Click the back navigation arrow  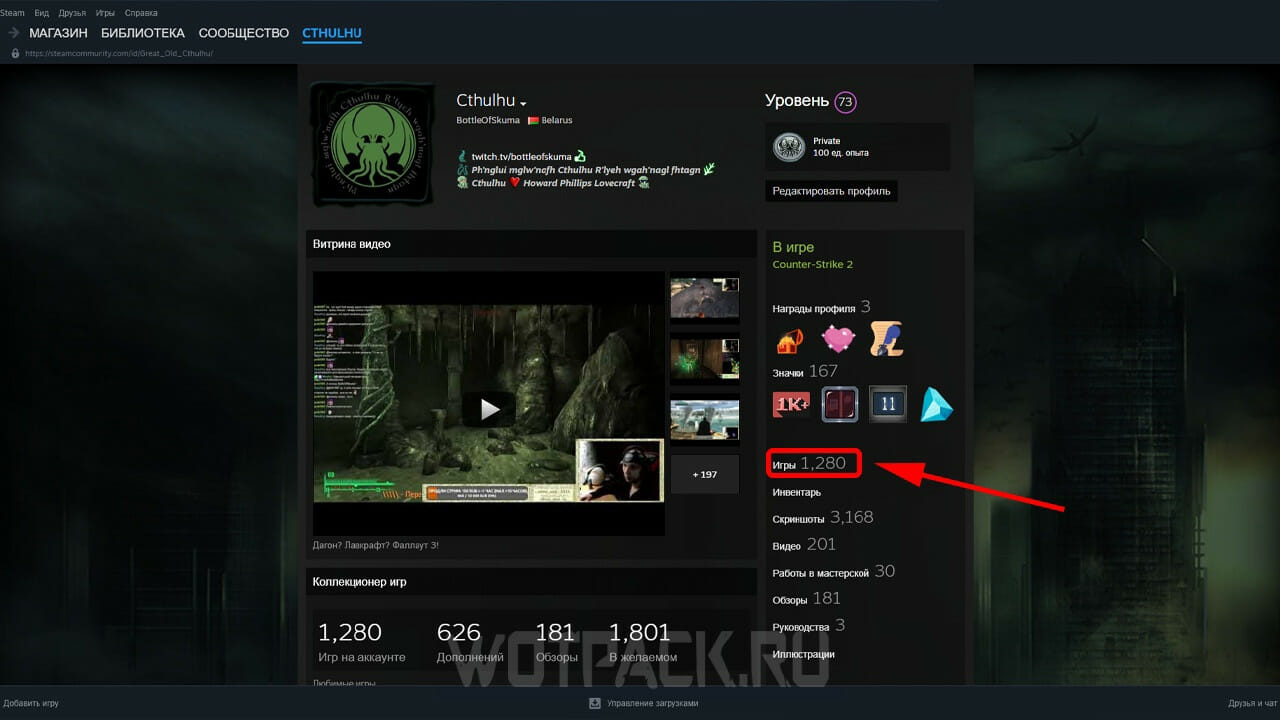coord(14,33)
